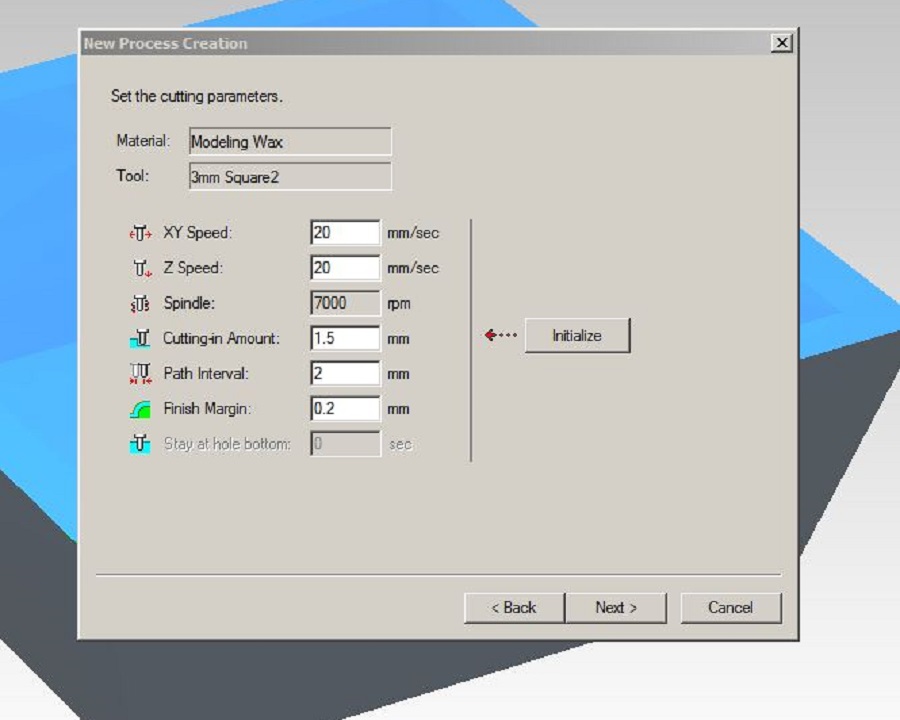Click the 'Tool:' label

(133, 175)
